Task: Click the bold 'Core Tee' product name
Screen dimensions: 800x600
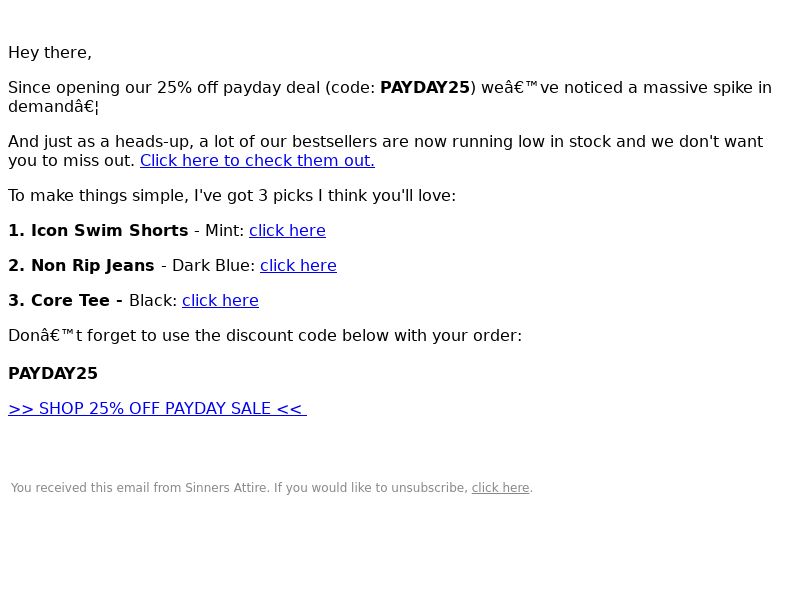Action: (x=70, y=301)
